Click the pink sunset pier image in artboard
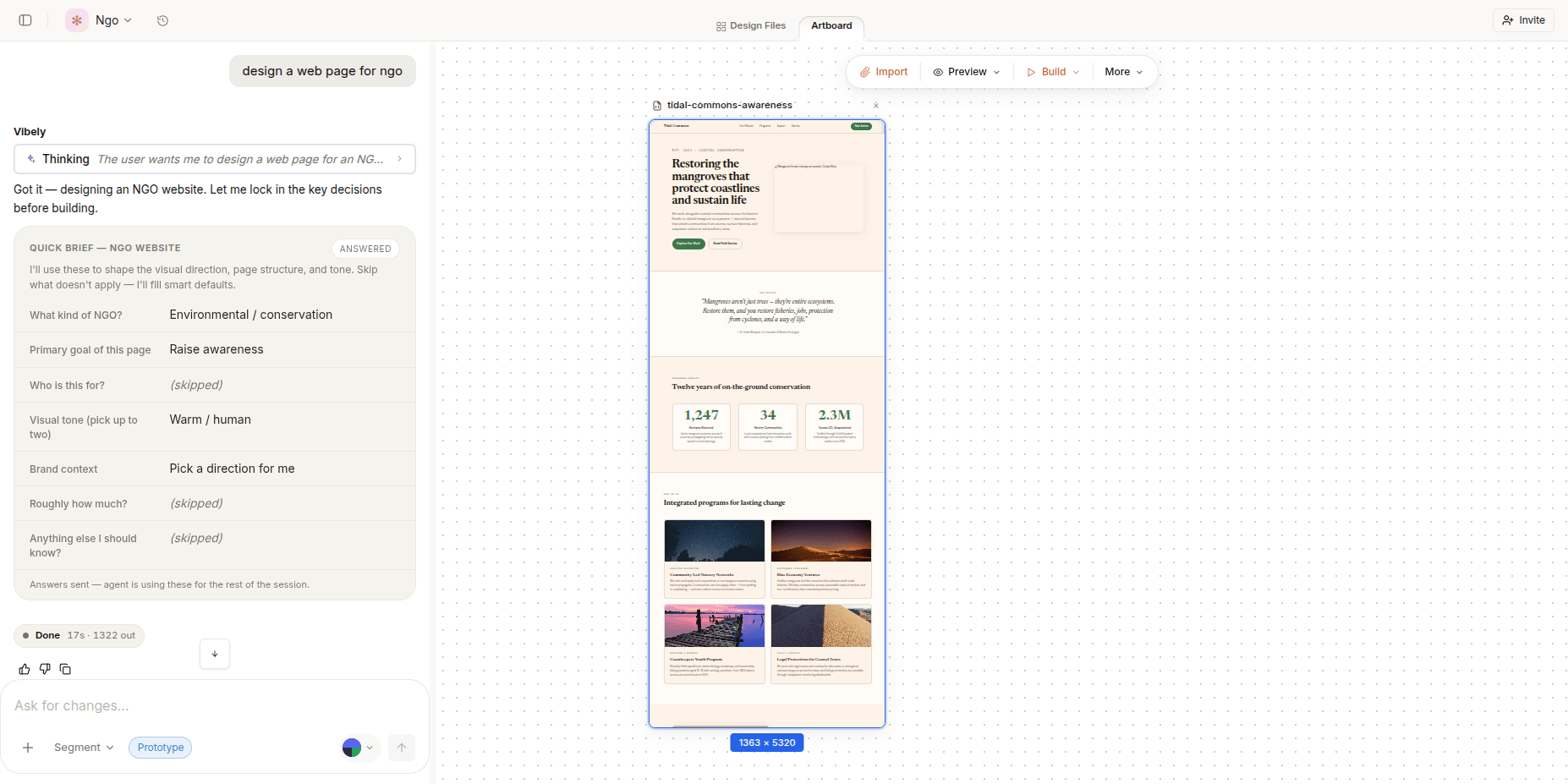Image resolution: width=1568 pixels, height=784 pixels. tap(715, 625)
